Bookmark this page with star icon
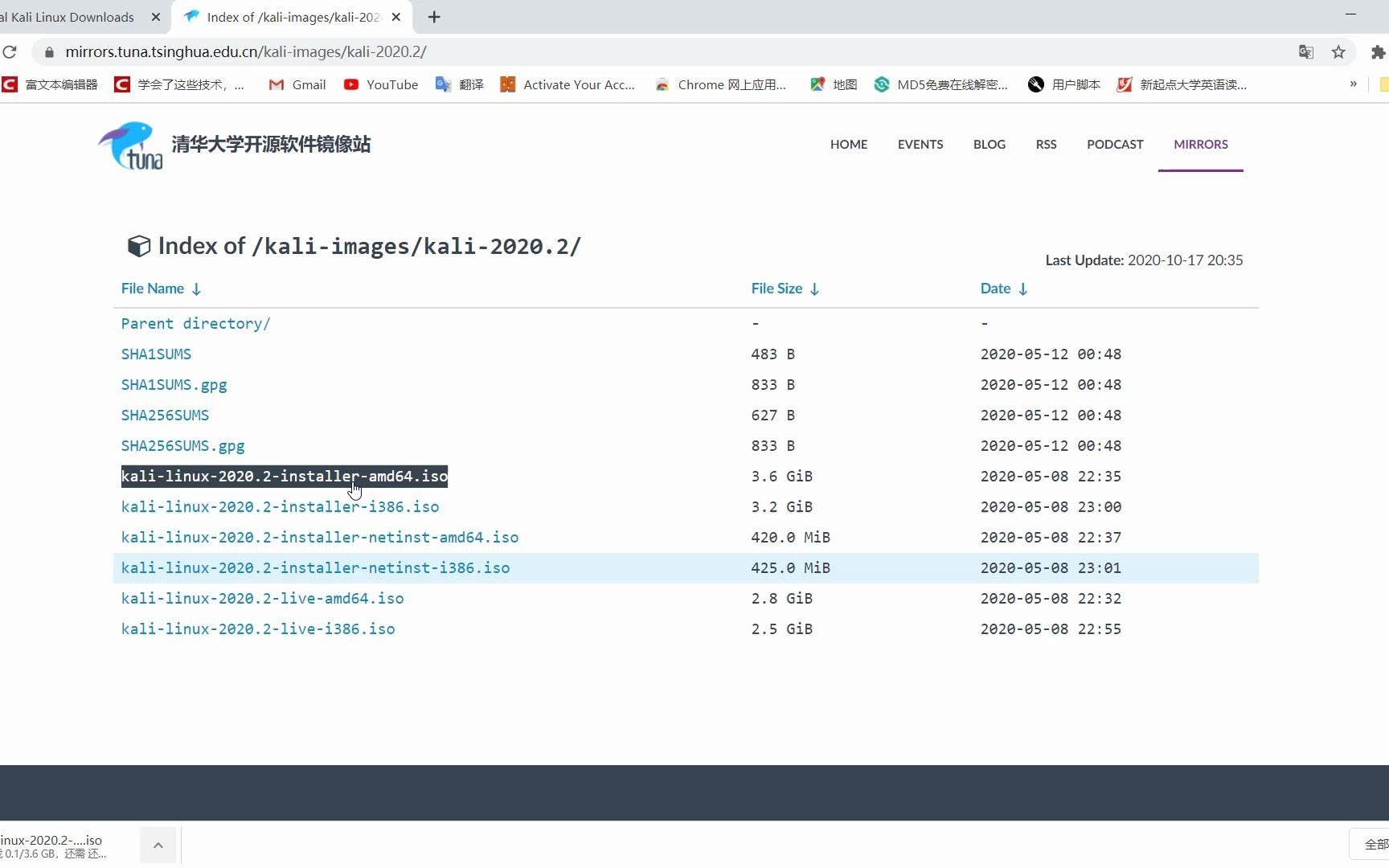 pos(1338,52)
